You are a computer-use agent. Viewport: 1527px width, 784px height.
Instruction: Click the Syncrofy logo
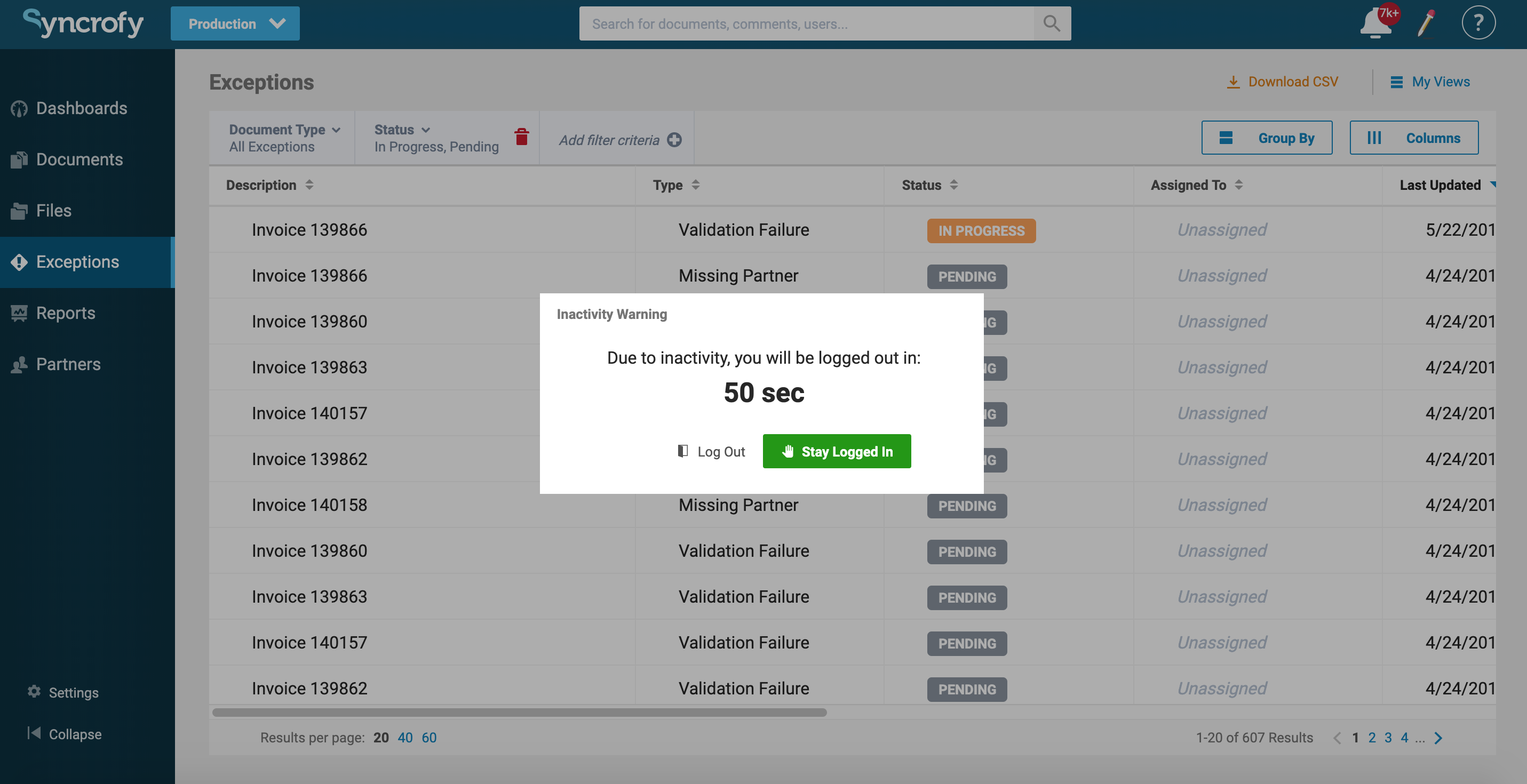[83, 23]
